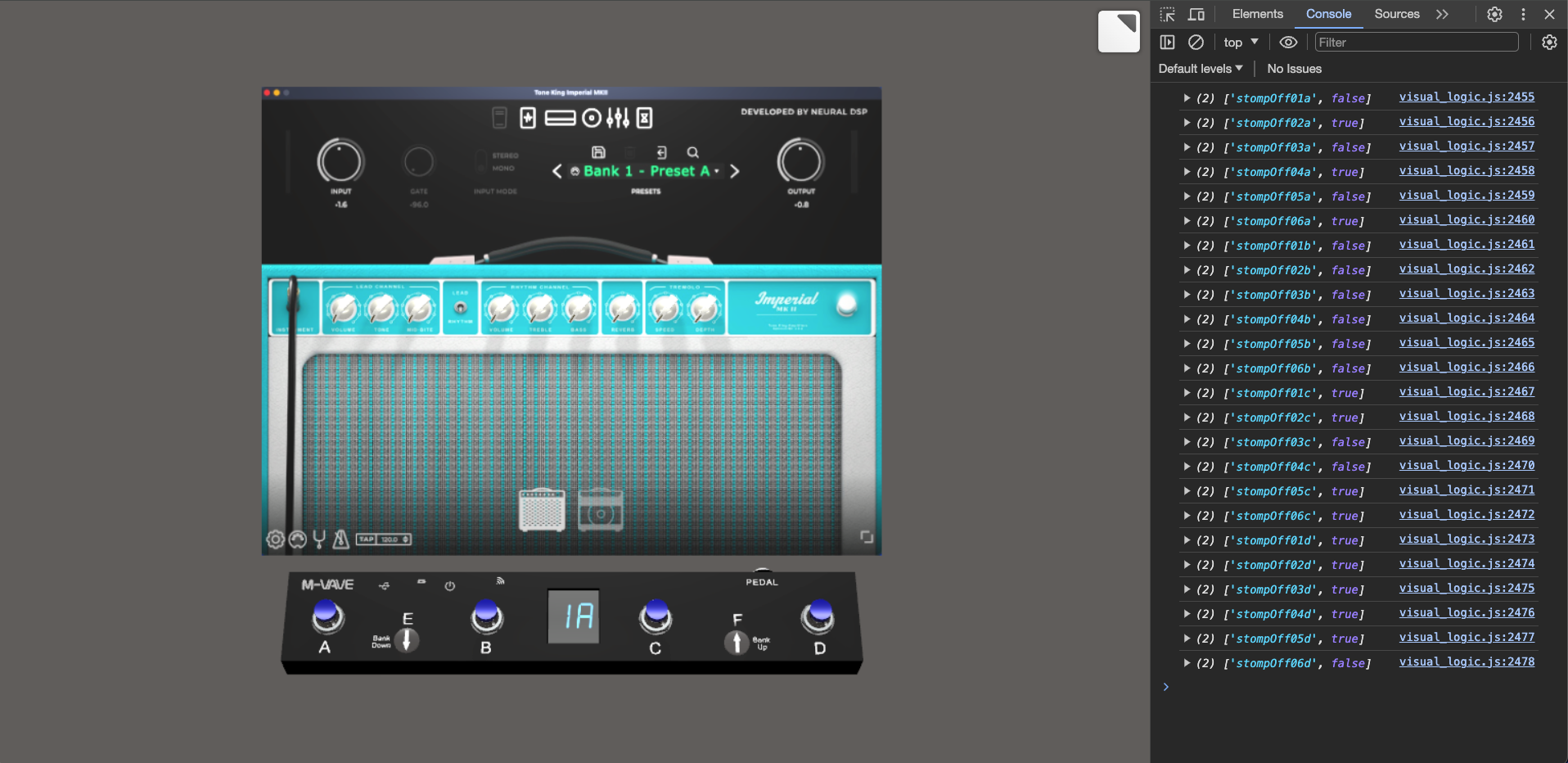
Task: Show console sidebar icon
Action: 1168,43
